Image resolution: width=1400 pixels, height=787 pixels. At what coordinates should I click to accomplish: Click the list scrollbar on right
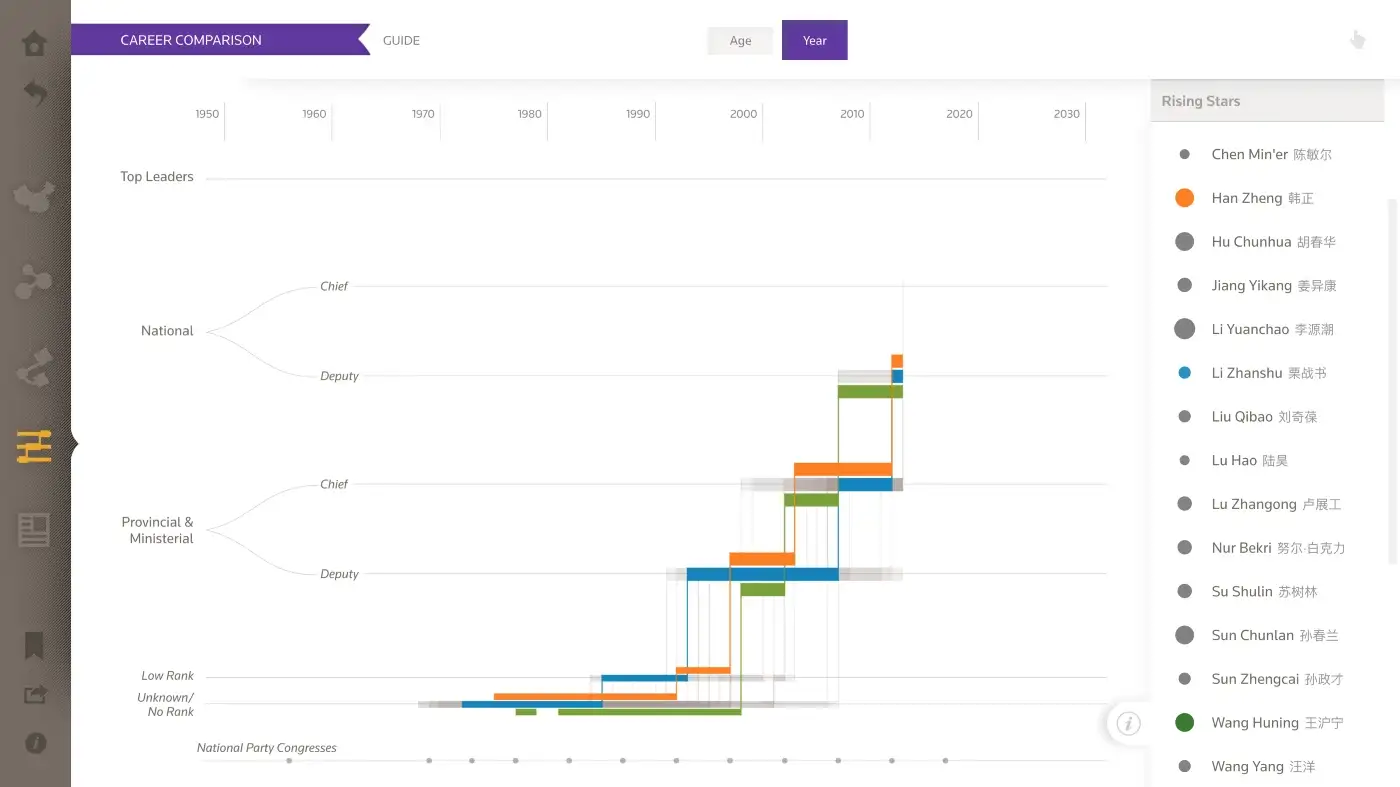(1391, 380)
